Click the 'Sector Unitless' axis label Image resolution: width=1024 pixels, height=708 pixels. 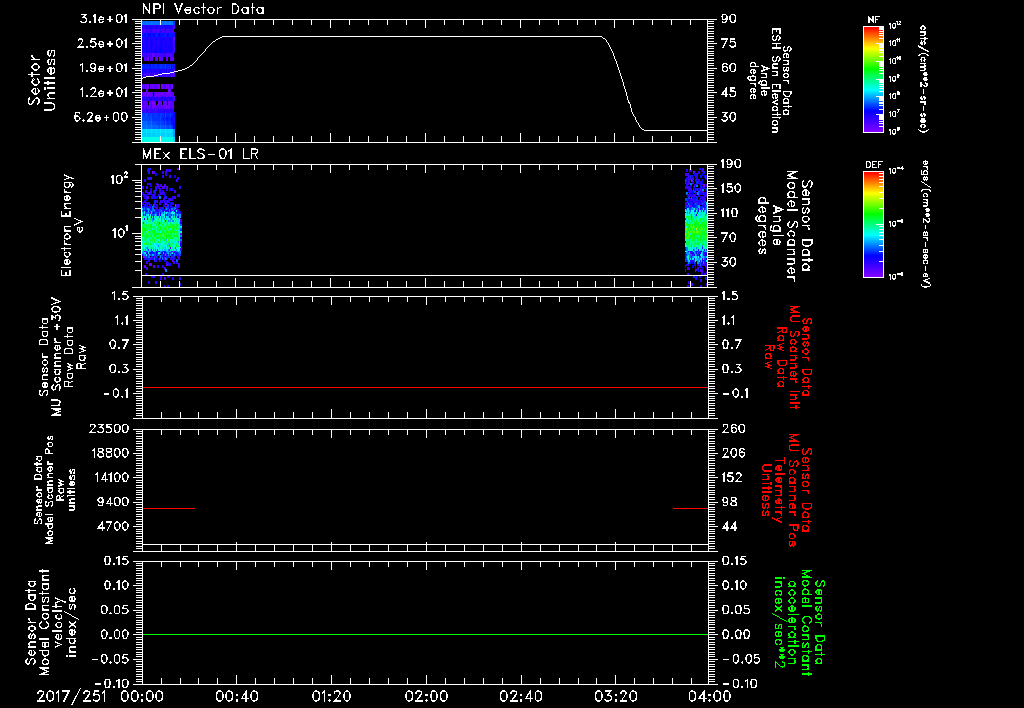click(42, 80)
